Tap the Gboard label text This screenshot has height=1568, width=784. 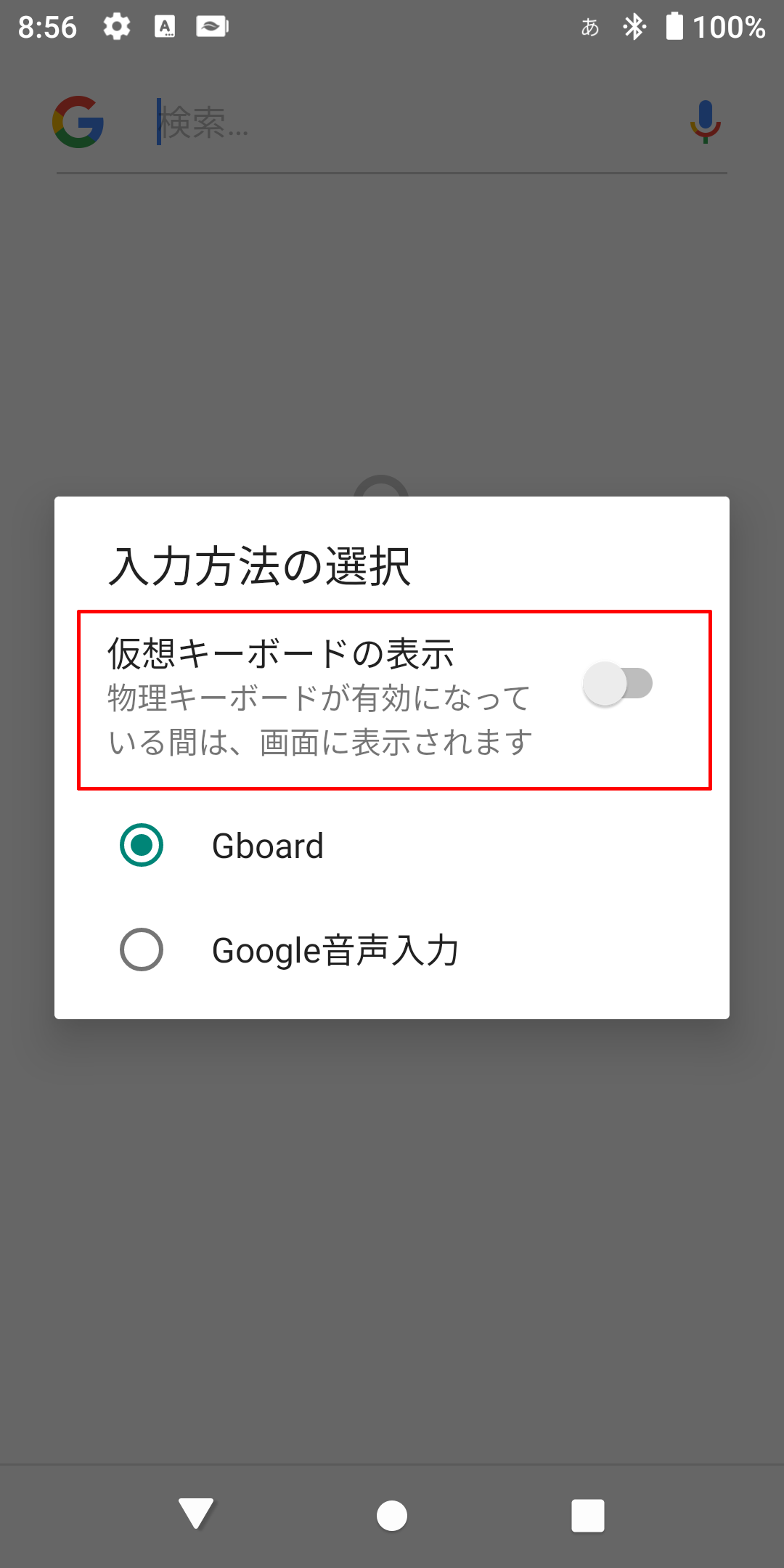(268, 846)
